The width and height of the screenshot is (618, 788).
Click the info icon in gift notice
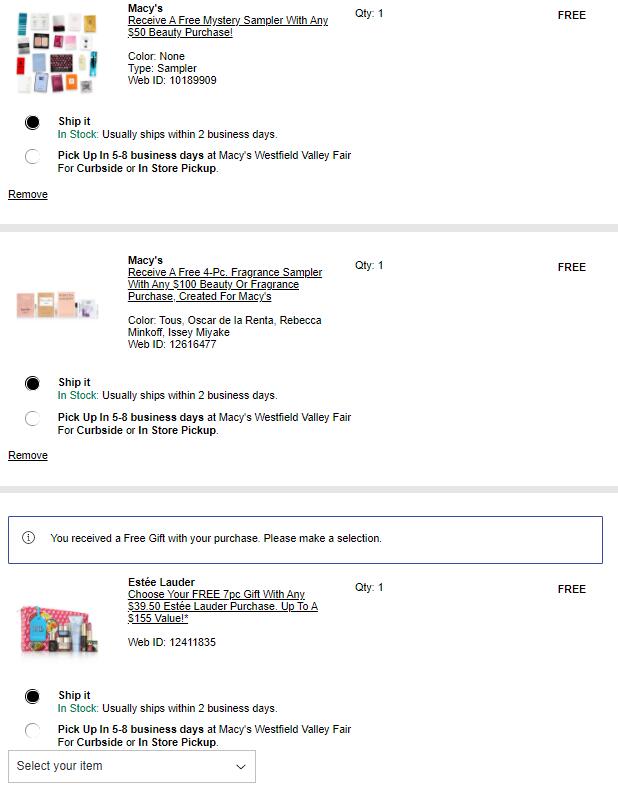(x=28, y=538)
